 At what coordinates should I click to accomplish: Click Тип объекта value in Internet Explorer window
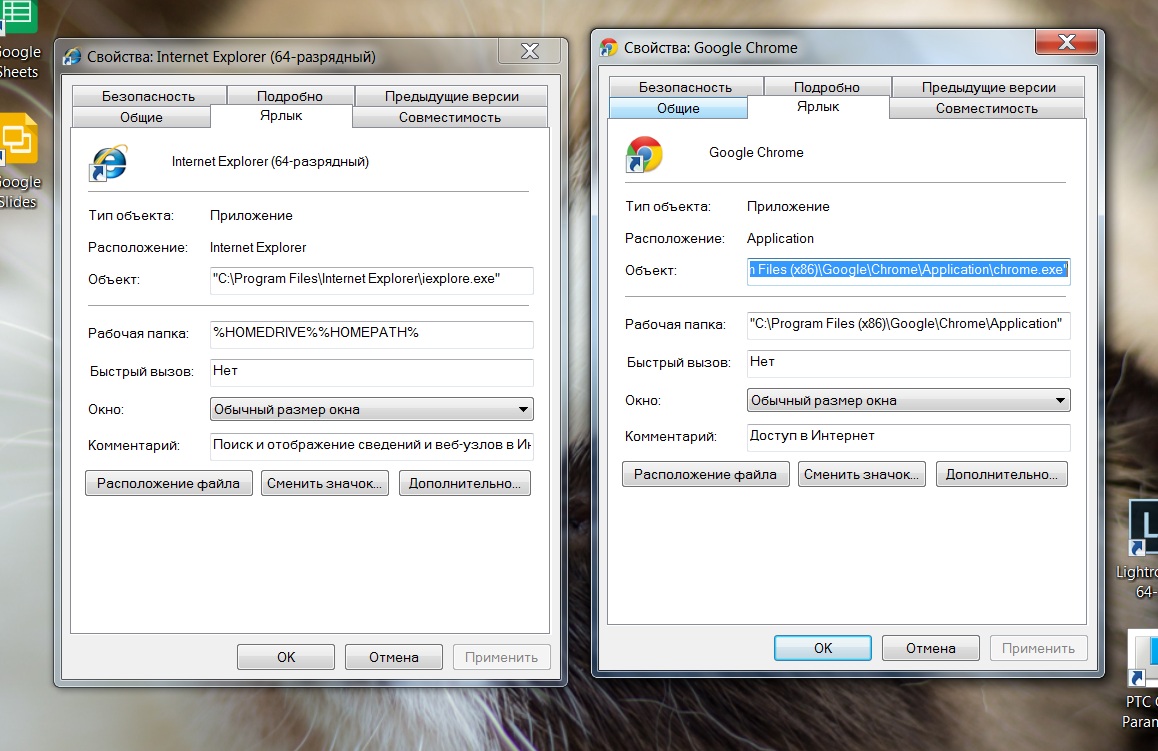tap(251, 216)
